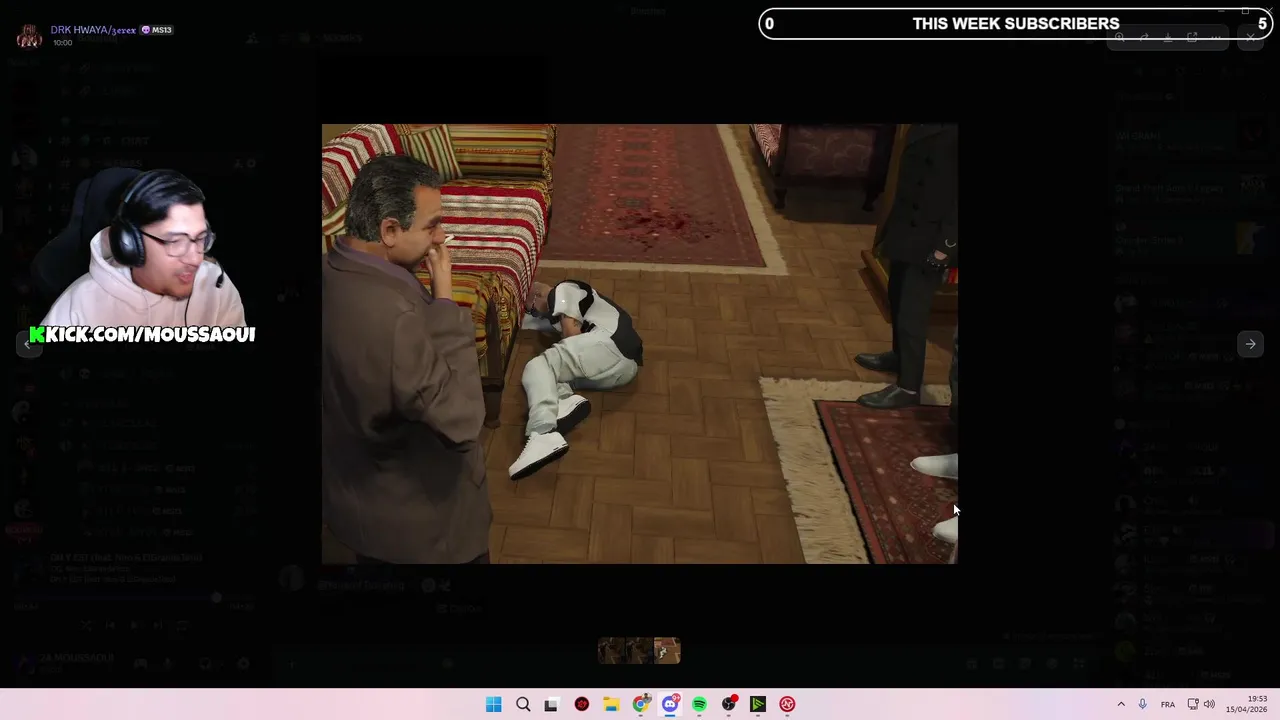Open network settings from tray icon

click(1193, 704)
